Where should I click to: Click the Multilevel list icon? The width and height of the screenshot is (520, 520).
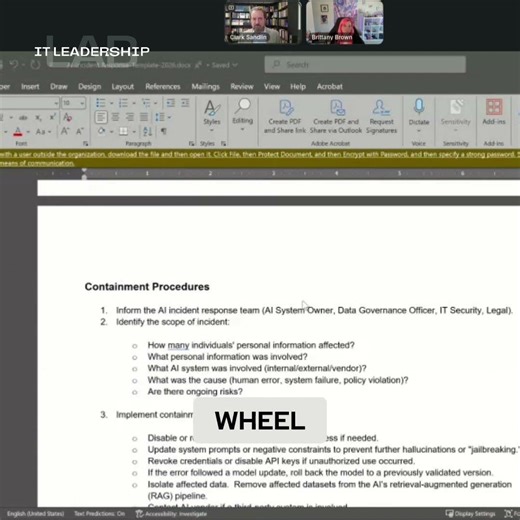(146, 103)
